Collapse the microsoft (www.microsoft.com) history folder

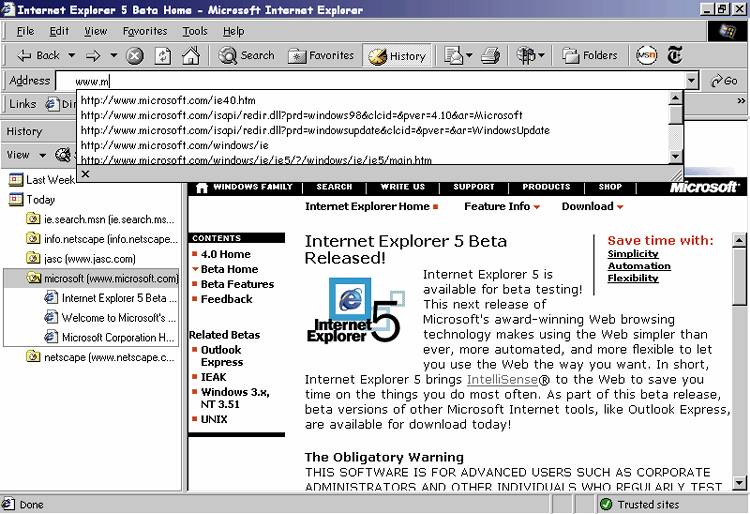point(102,278)
